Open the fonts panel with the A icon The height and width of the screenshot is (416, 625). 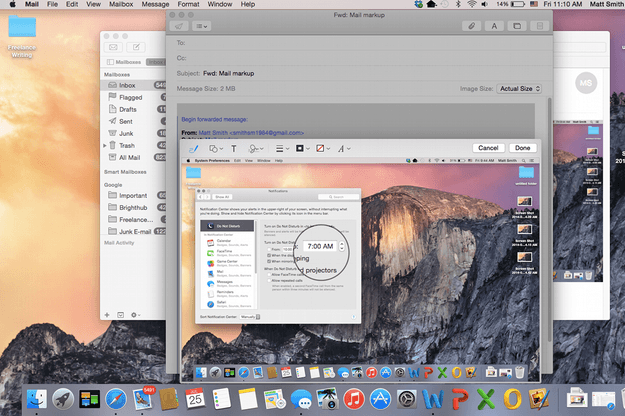(494, 26)
